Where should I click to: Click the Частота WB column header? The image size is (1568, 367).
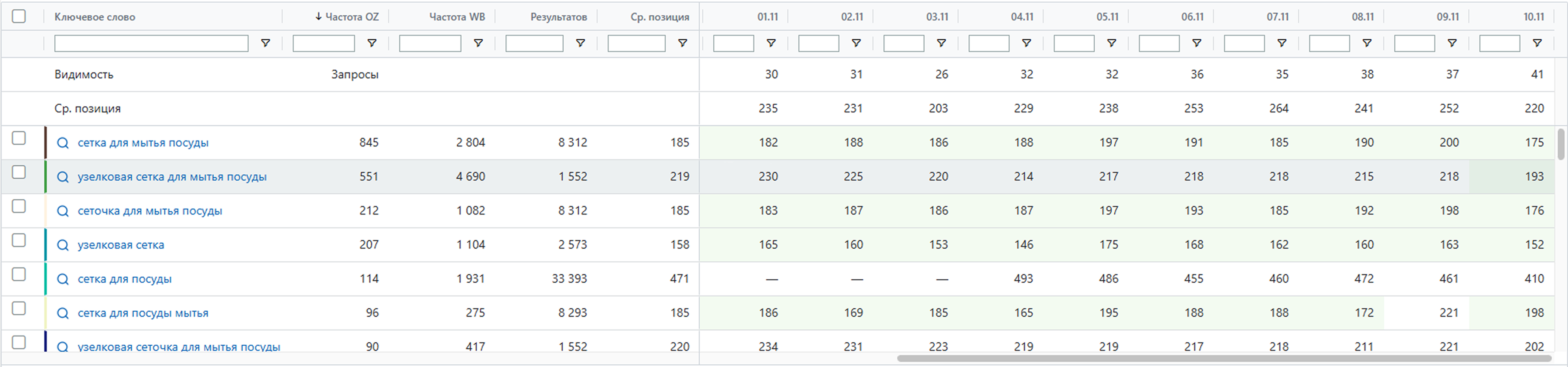(457, 17)
